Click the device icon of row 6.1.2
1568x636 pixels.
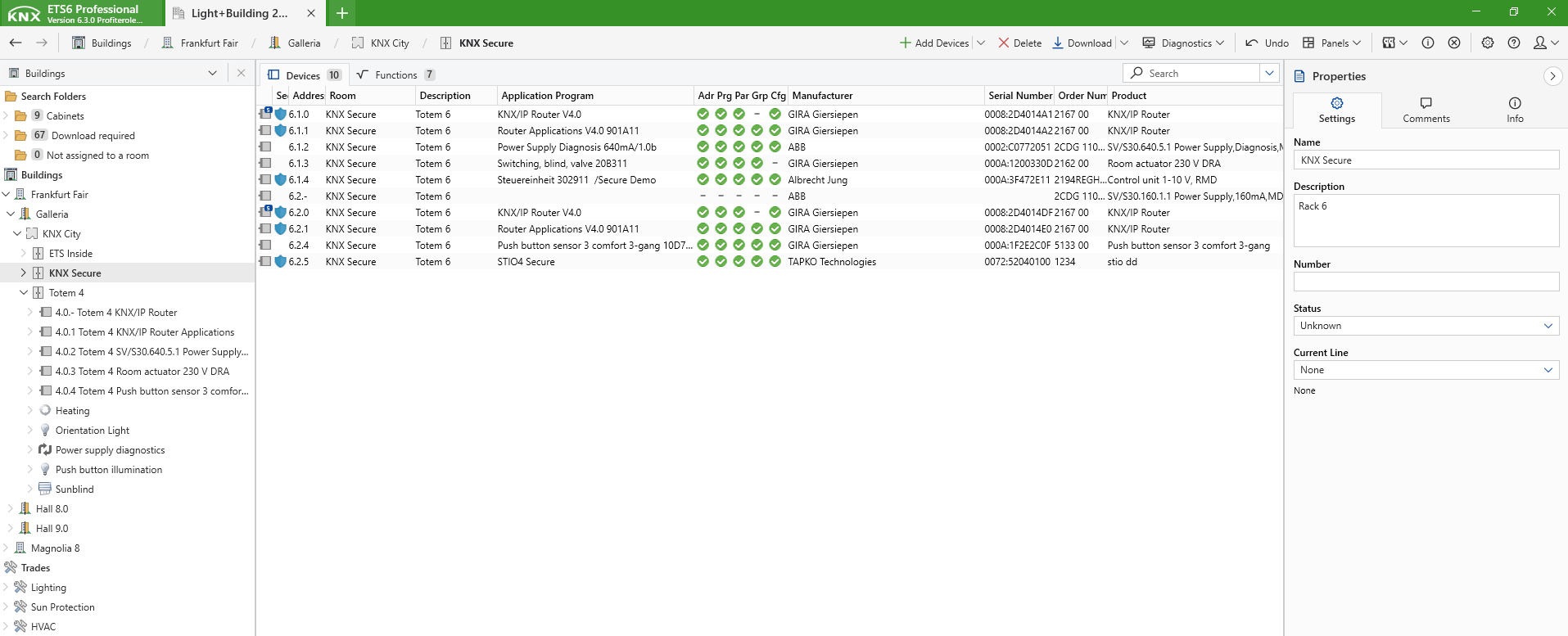pyautogui.click(x=265, y=147)
